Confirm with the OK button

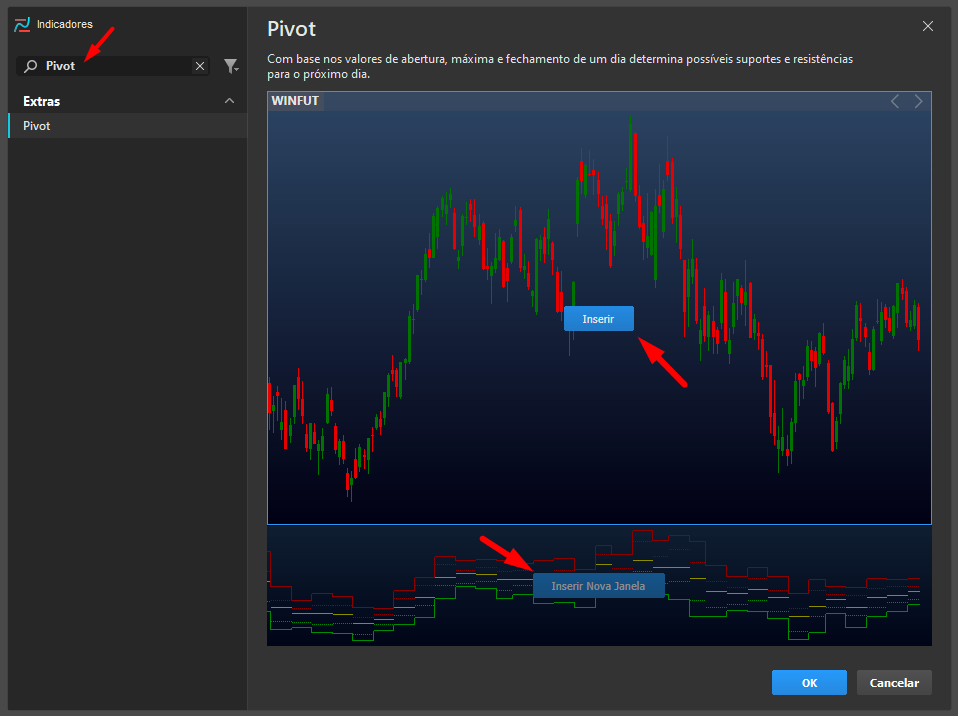point(809,682)
